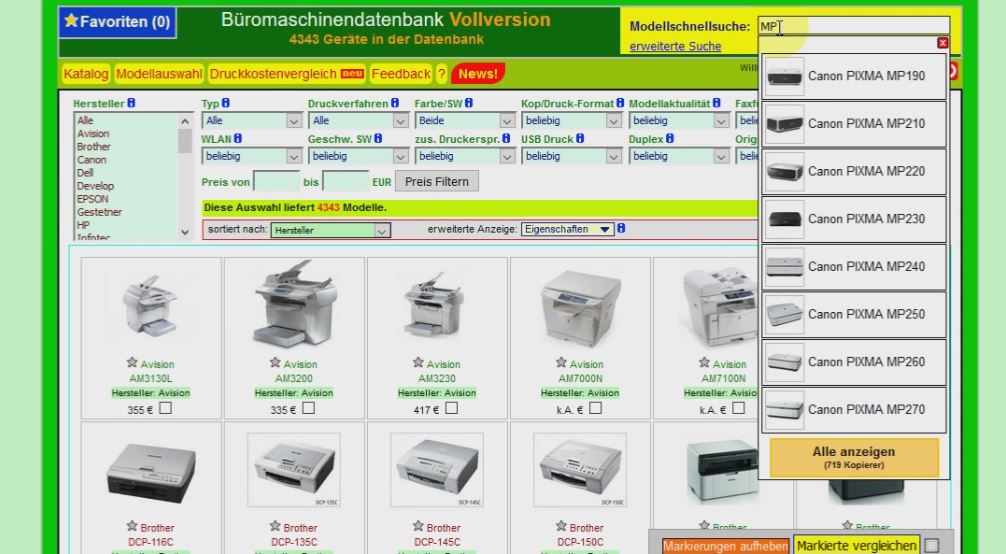Click the Modellschnellsuche input field

coord(853,26)
